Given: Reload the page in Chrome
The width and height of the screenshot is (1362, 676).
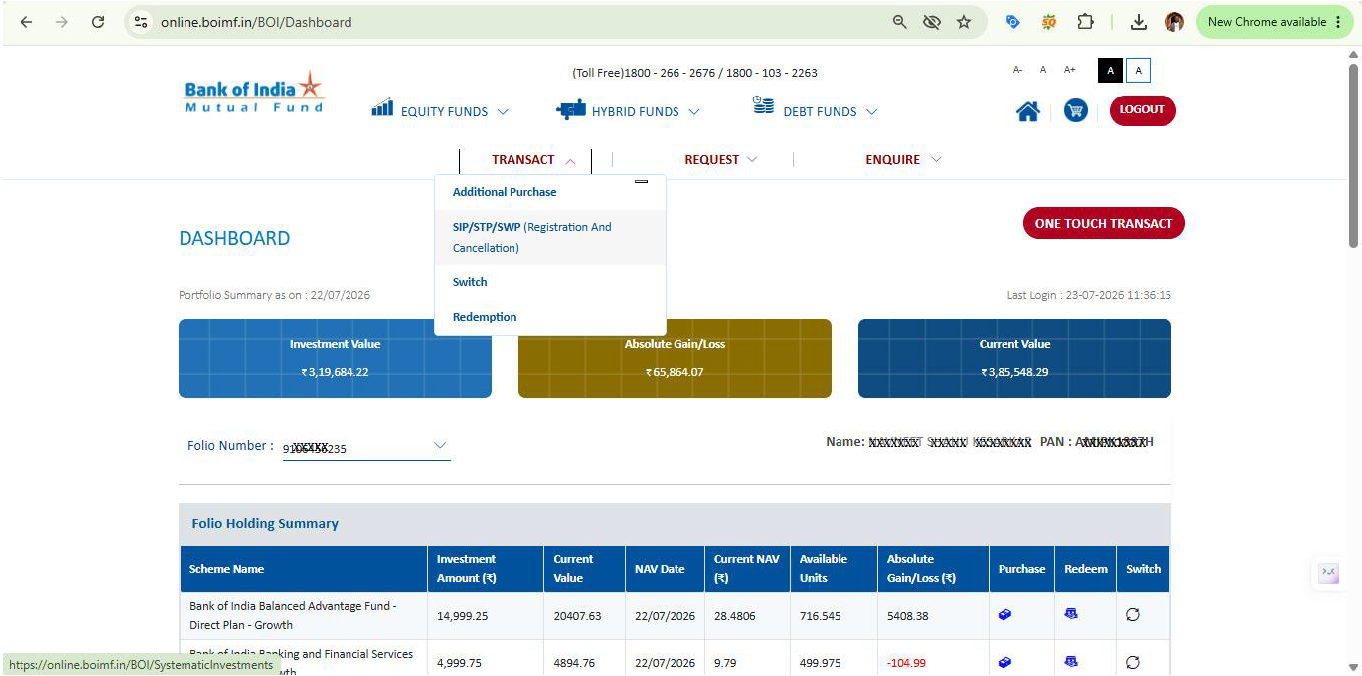Looking at the screenshot, I should 98,22.
